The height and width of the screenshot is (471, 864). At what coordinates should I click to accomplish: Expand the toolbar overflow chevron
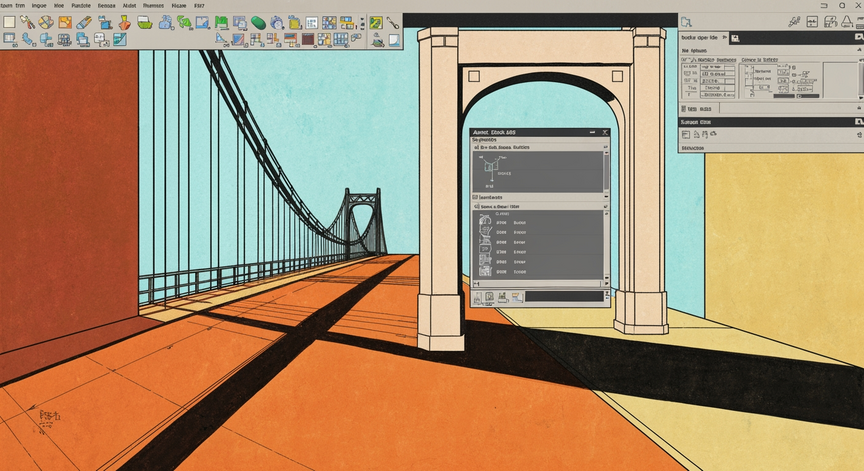click(x=362, y=23)
